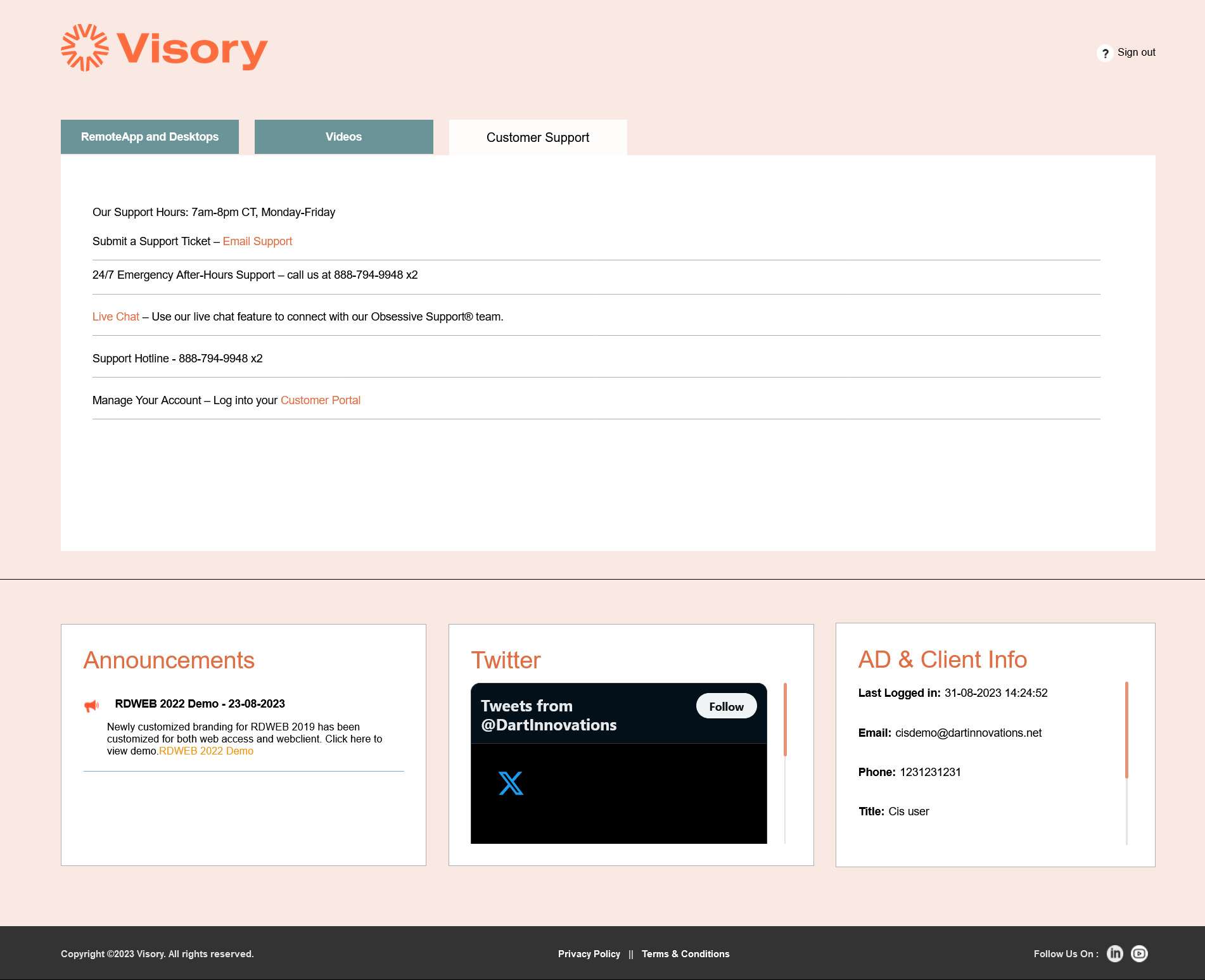The image size is (1205, 980).
Task: Open YouTube from the footer icon
Action: (x=1139, y=953)
